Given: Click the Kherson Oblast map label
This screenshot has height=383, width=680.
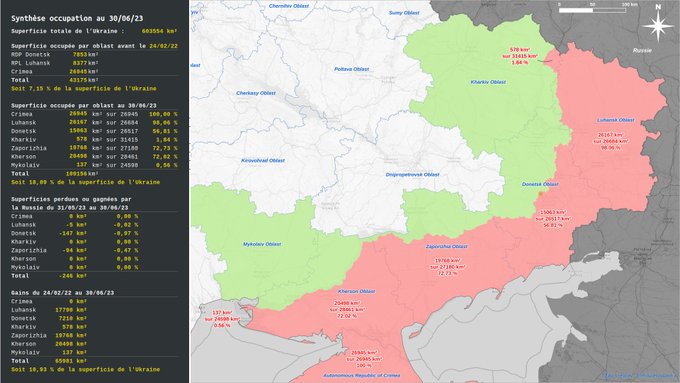Looking at the screenshot, I should click(x=356, y=291).
